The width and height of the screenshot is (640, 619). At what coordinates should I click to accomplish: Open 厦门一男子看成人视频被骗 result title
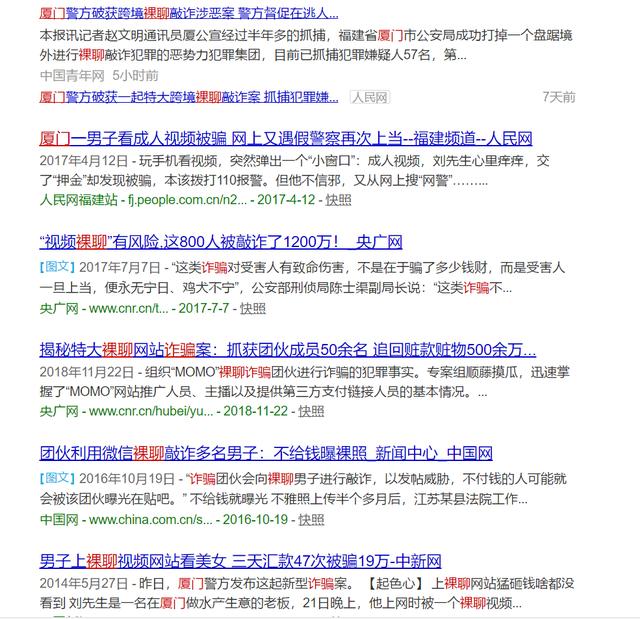click(x=286, y=139)
